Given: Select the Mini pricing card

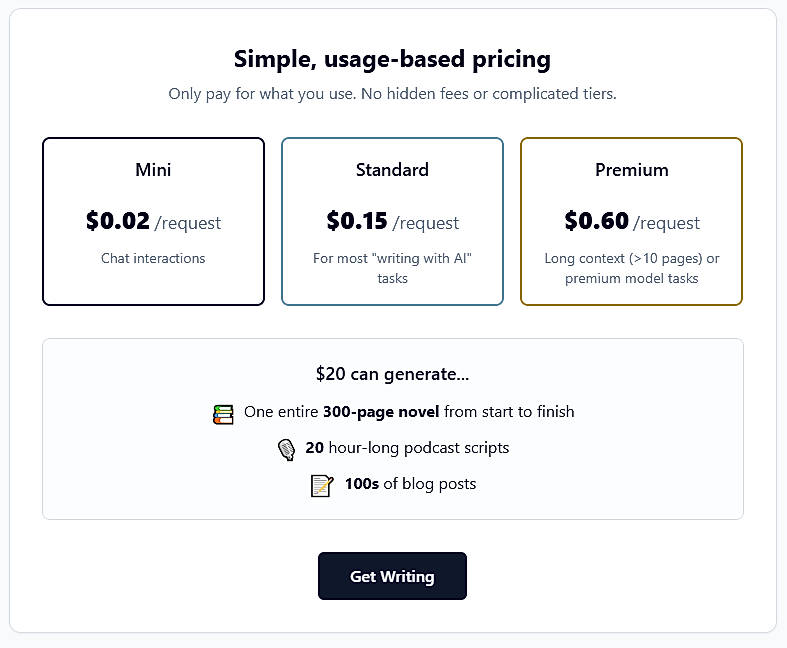Looking at the screenshot, I should click(x=153, y=290).
